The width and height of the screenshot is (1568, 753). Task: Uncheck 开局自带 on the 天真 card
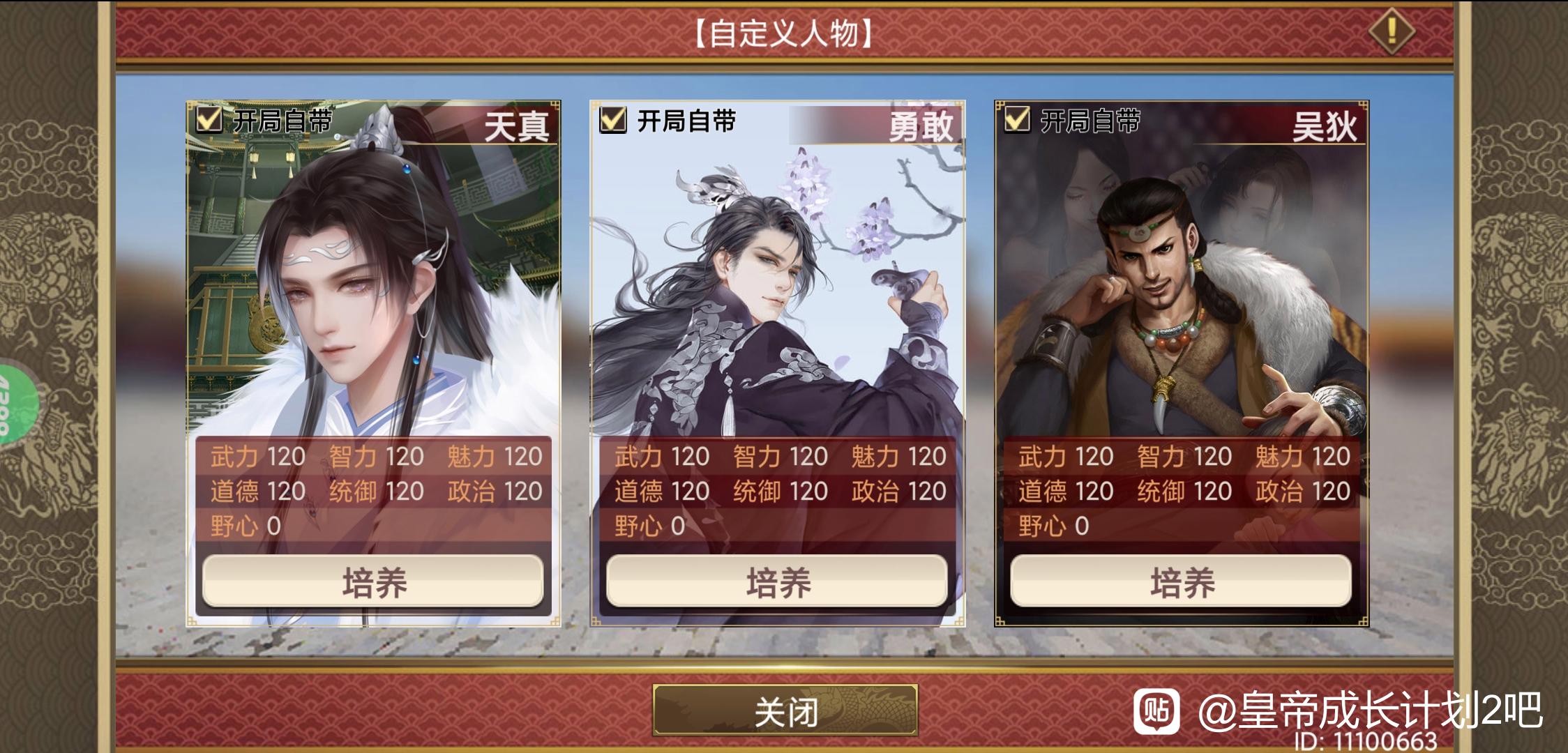point(209,120)
